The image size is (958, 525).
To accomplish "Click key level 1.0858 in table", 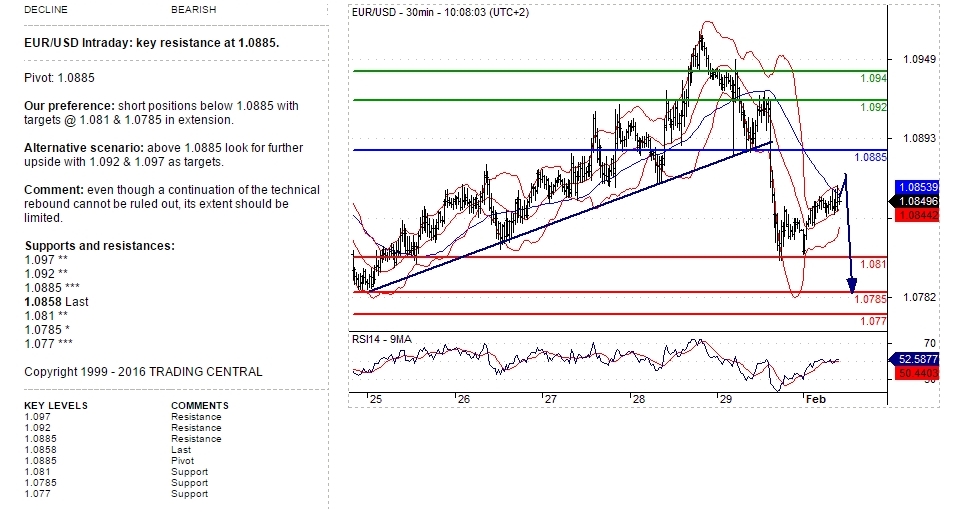I will click(x=40, y=450).
